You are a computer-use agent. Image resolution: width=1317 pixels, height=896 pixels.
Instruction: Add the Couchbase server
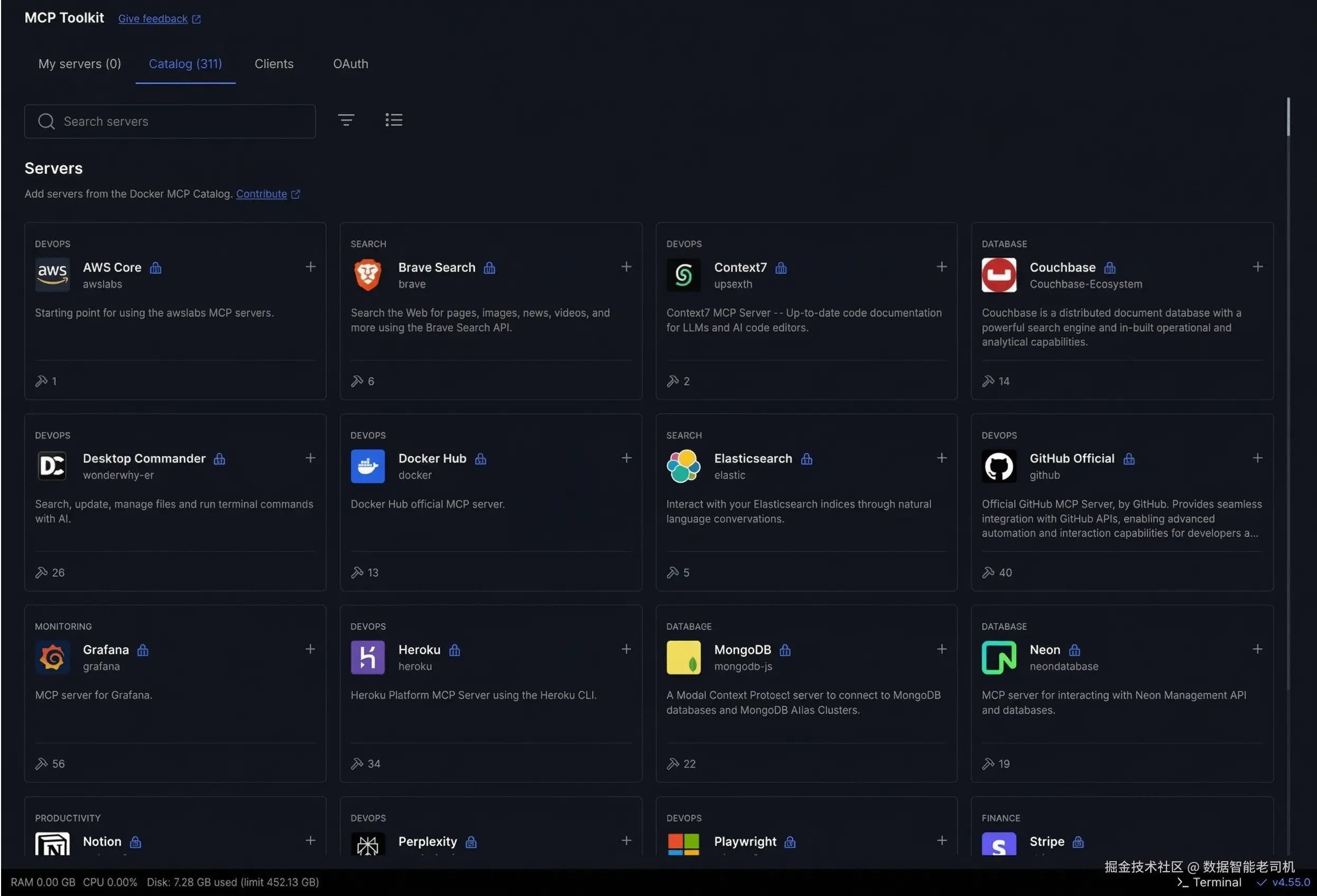coord(1257,267)
